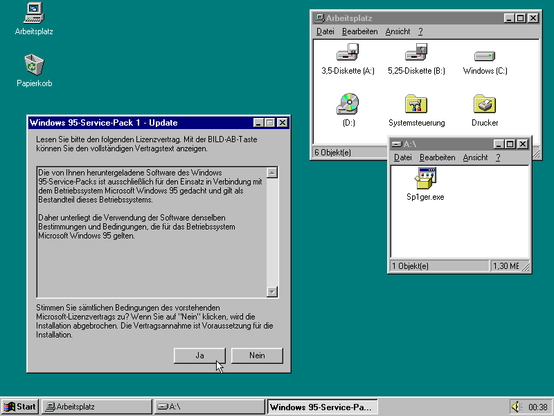The height and width of the screenshot is (416, 554).
Task: Click inside the license agreement text box
Action: pos(152,232)
